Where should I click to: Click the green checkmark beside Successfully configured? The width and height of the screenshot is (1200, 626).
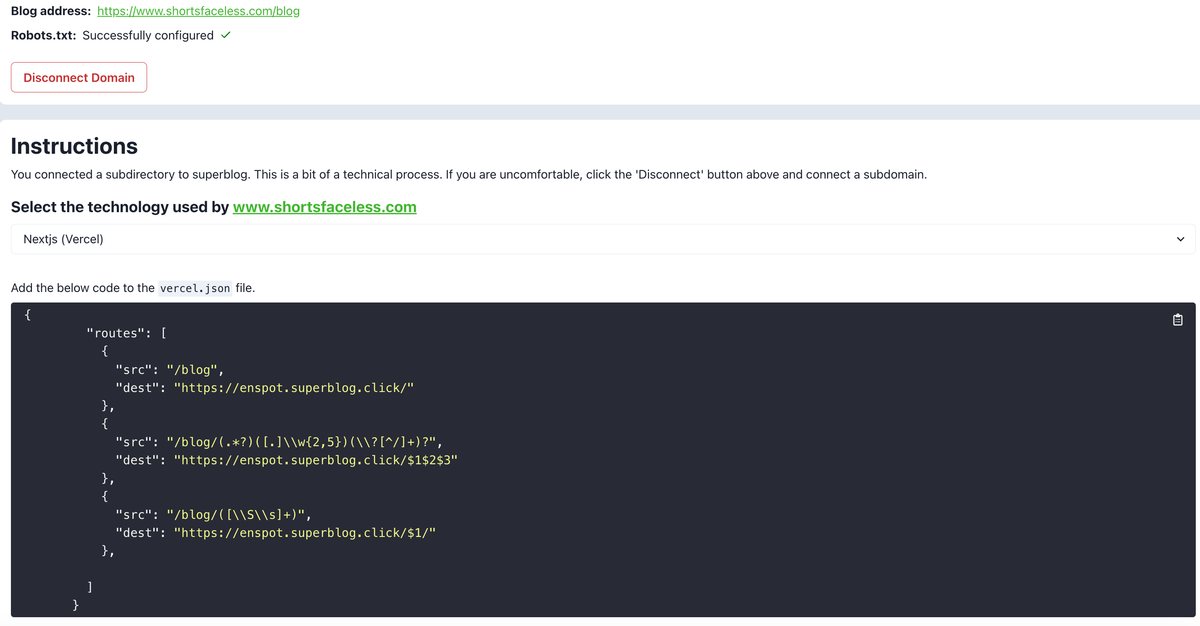(226, 34)
